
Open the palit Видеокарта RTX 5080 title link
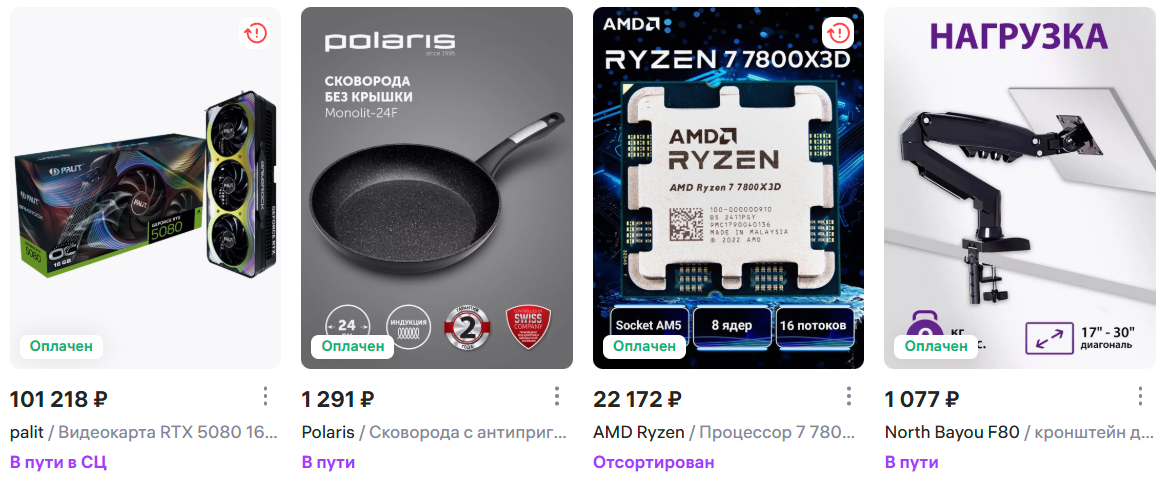coord(145,432)
